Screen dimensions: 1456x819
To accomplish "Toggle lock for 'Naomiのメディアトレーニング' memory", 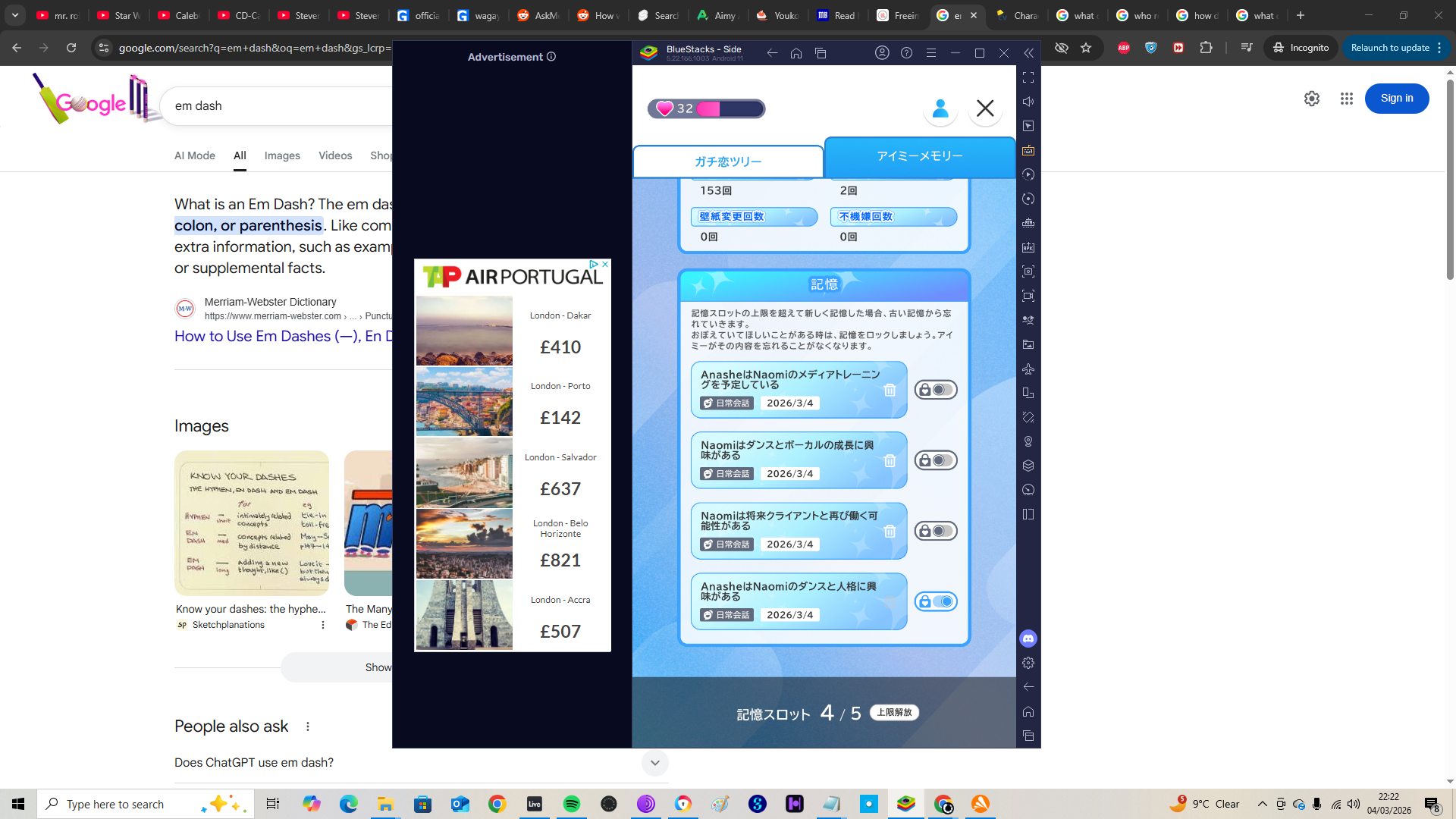I will tap(936, 390).
